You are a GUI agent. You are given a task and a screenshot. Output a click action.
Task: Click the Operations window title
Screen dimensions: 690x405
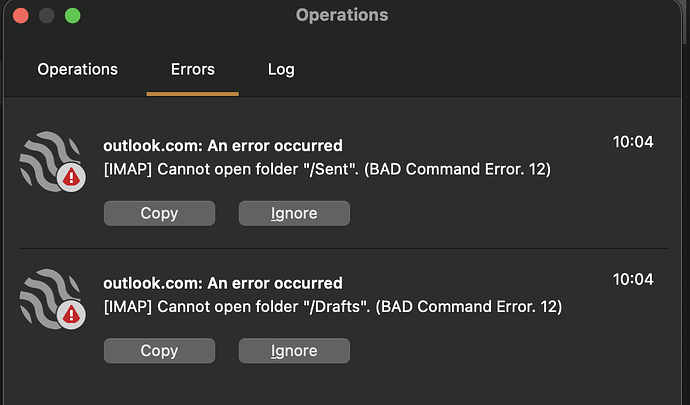coord(342,15)
